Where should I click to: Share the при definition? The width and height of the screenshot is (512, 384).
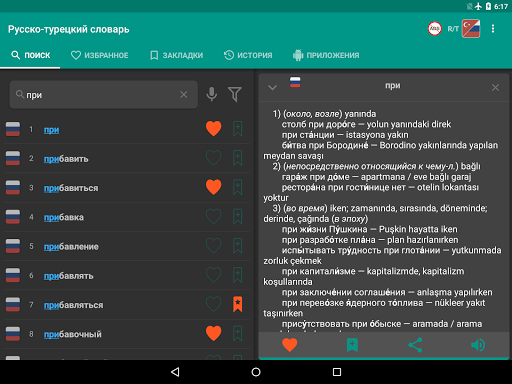(415, 345)
